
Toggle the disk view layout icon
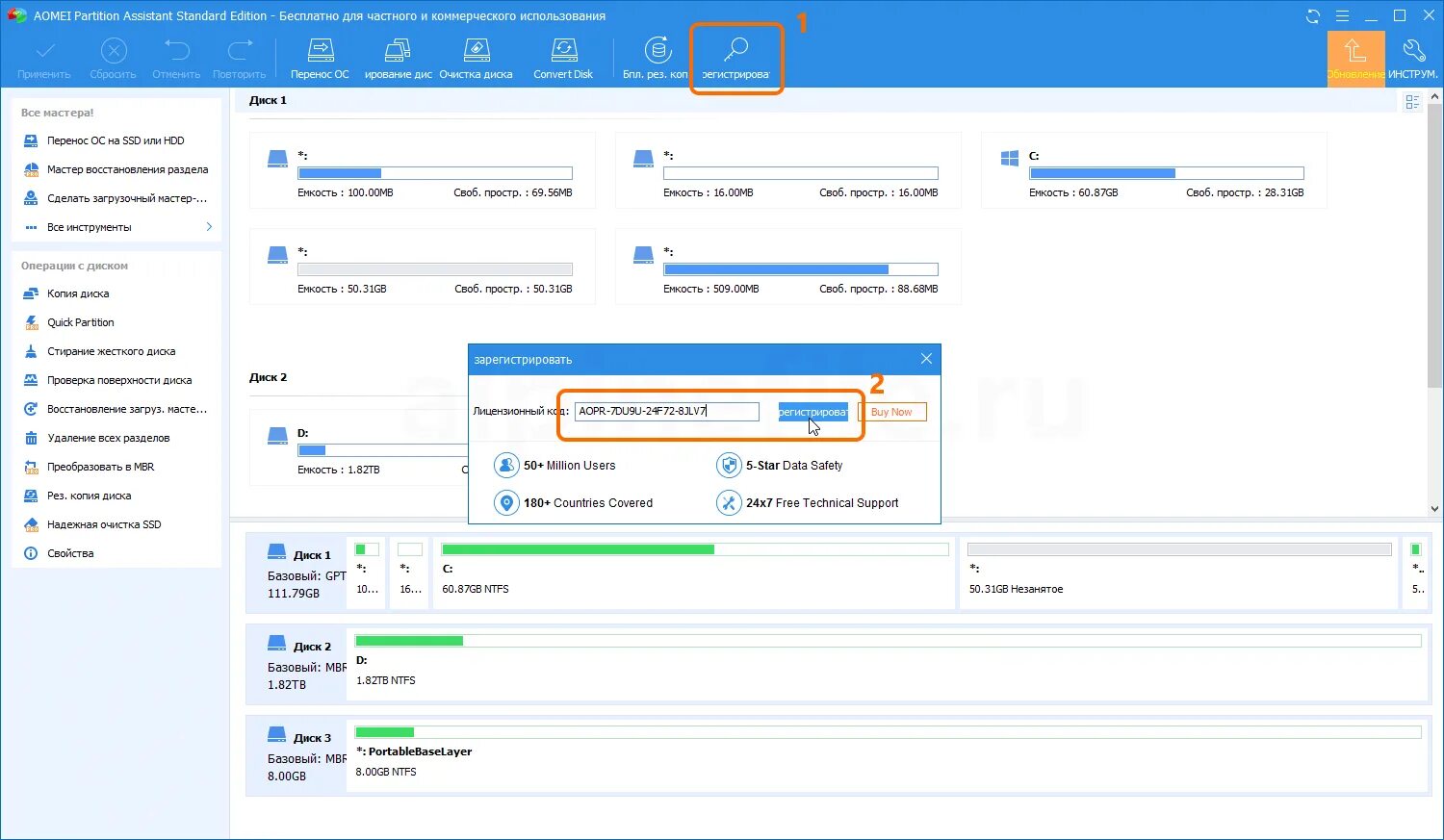(x=1412, y=102)
